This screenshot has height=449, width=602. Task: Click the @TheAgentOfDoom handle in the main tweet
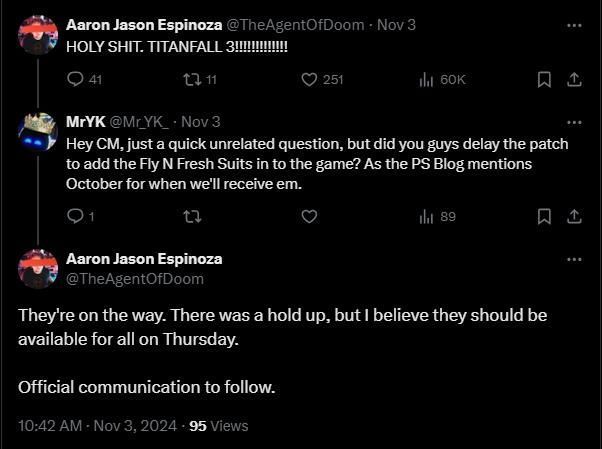pyautogui.click(x=134, y=279)
